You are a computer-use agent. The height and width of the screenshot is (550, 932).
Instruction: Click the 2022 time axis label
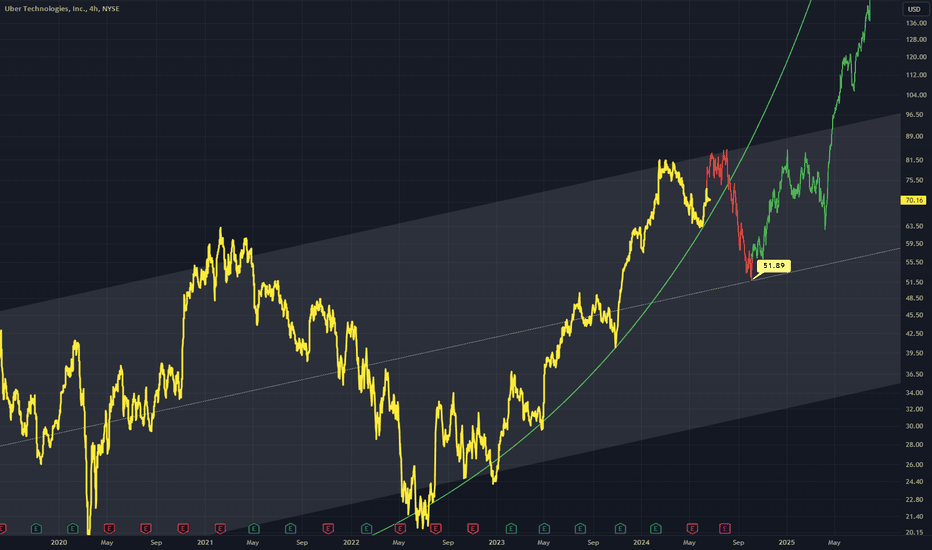[351, 542]
